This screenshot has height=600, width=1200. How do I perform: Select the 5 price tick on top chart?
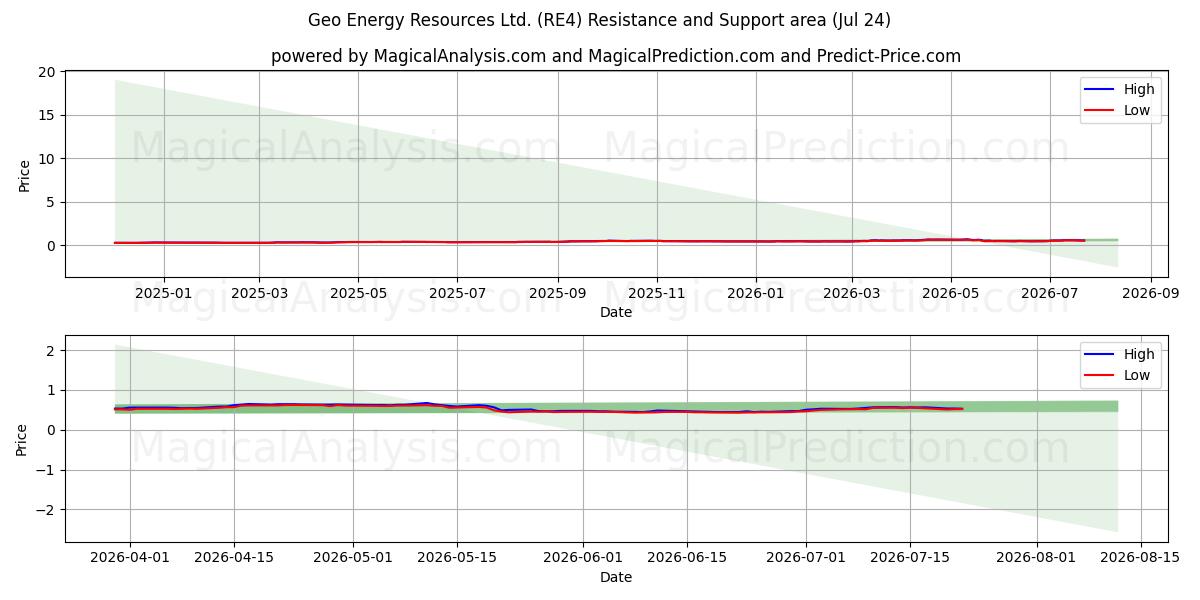[51, 202]
